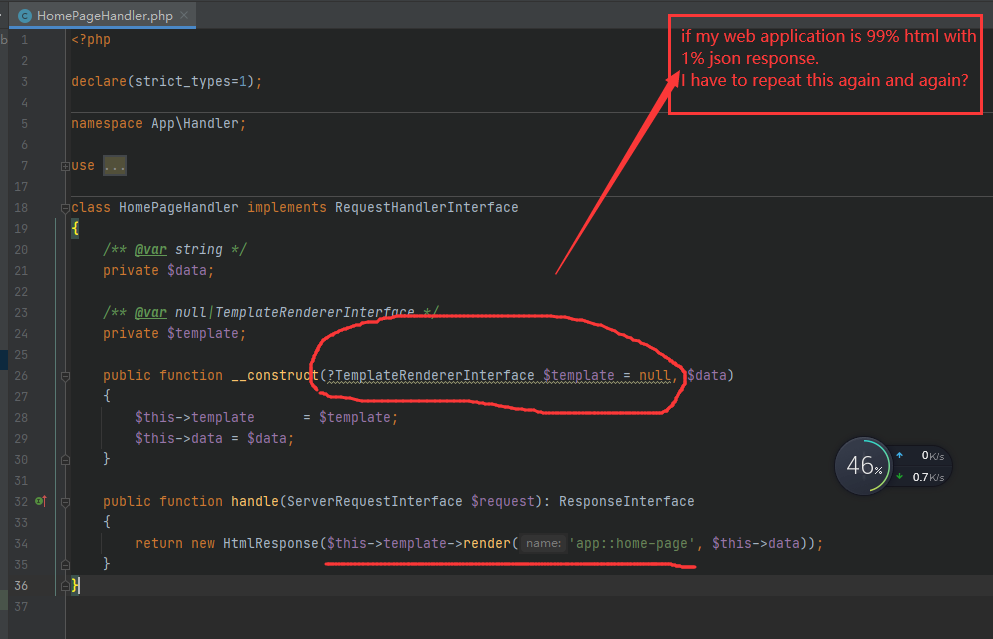Viewport: 993px width, 639px height.
Task: Collapse the HomePageHandler class fold marker on line 18
Action: pos(65,207)
